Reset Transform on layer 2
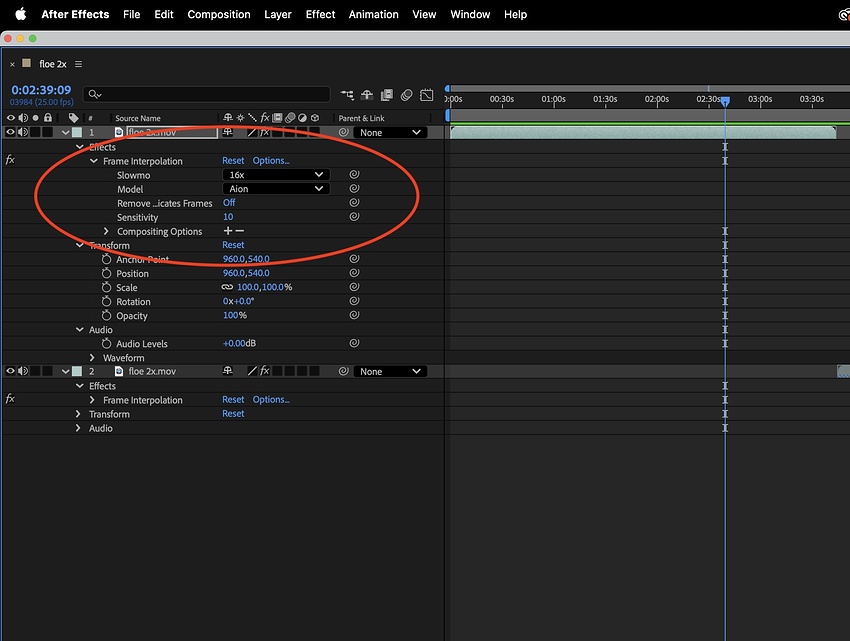 coord(233,414)
